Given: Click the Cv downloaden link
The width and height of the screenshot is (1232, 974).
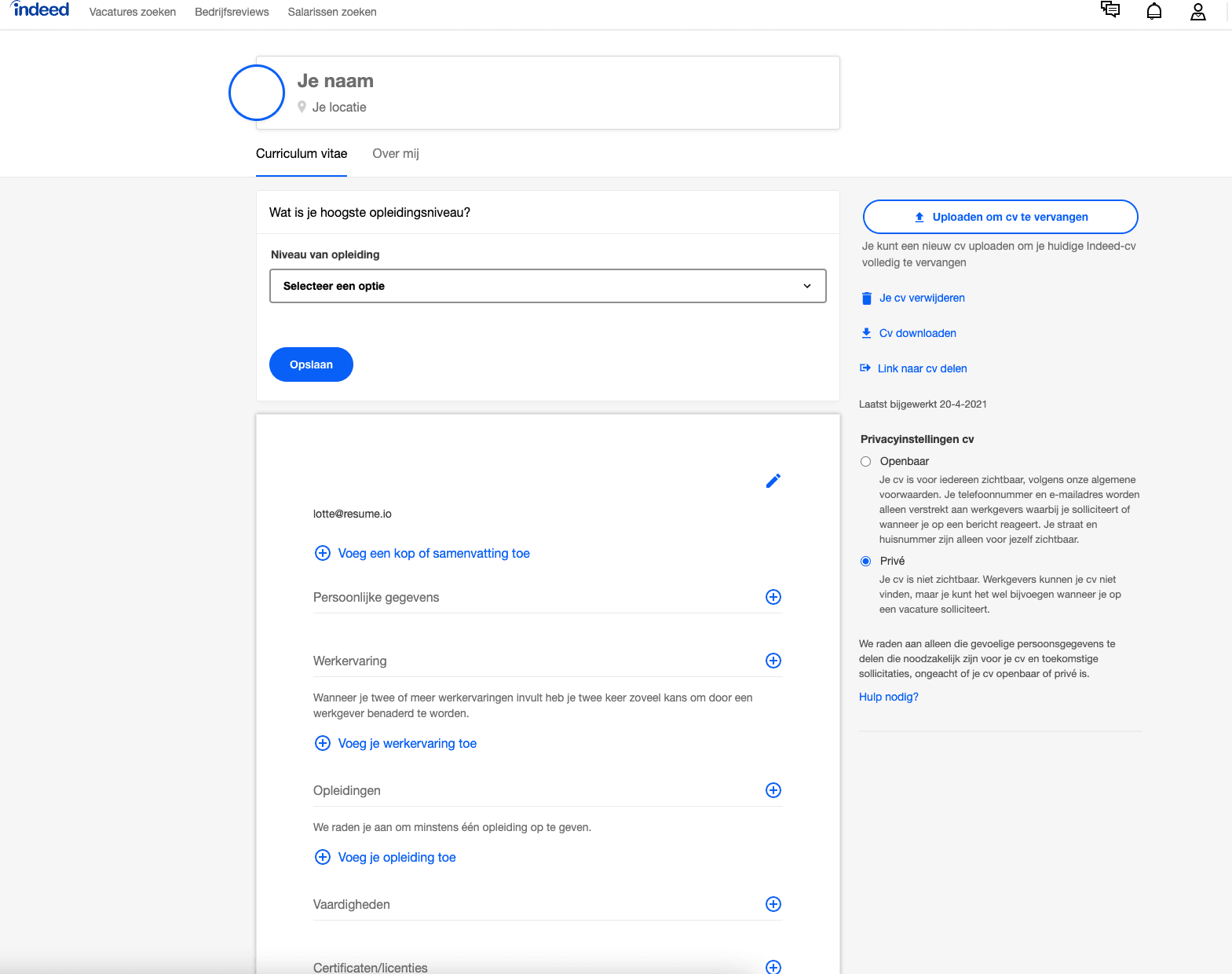Looking at the screenshot, I should (918, 333).
